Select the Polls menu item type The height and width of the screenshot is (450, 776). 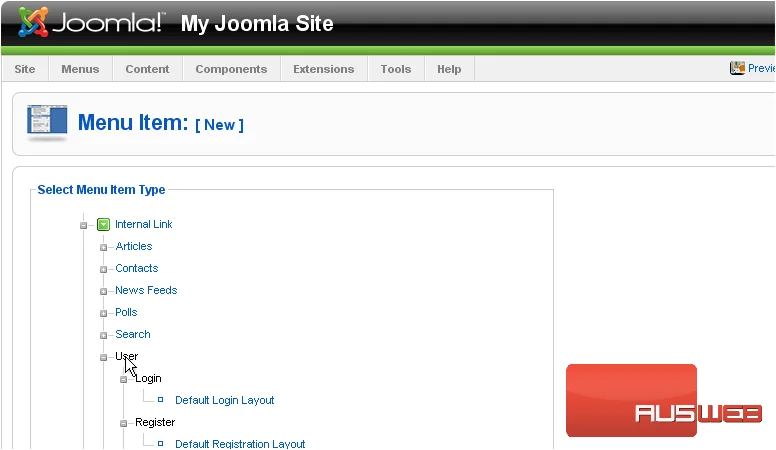126,312
